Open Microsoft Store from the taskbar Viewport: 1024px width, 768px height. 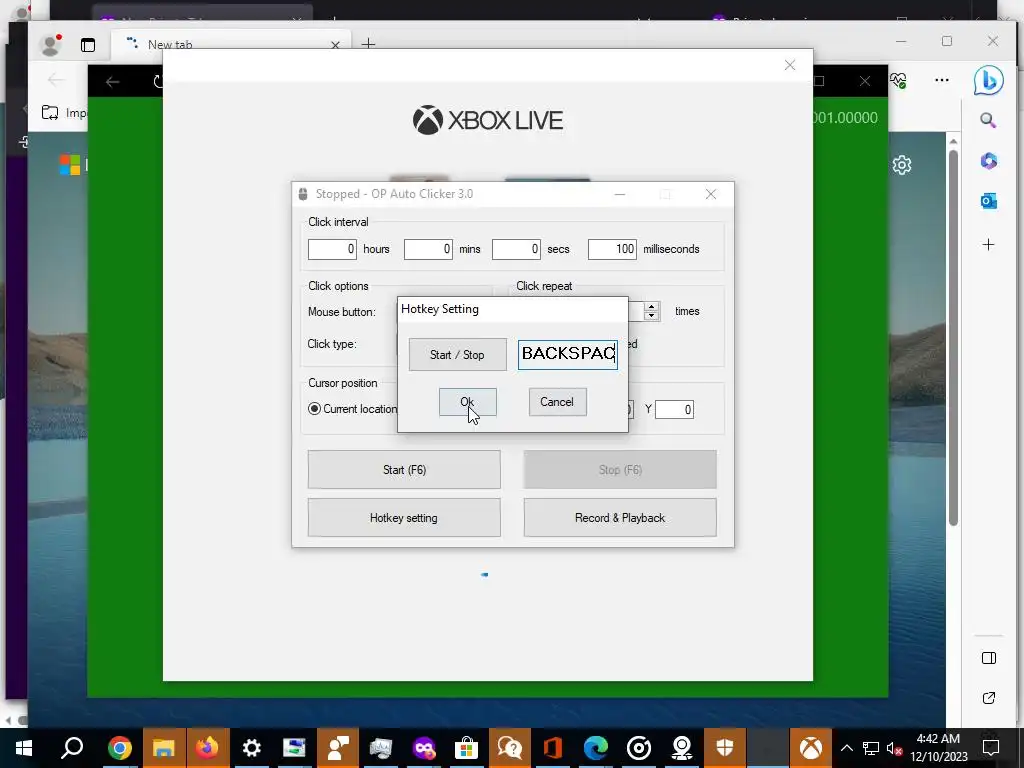(x=466, y=748)
